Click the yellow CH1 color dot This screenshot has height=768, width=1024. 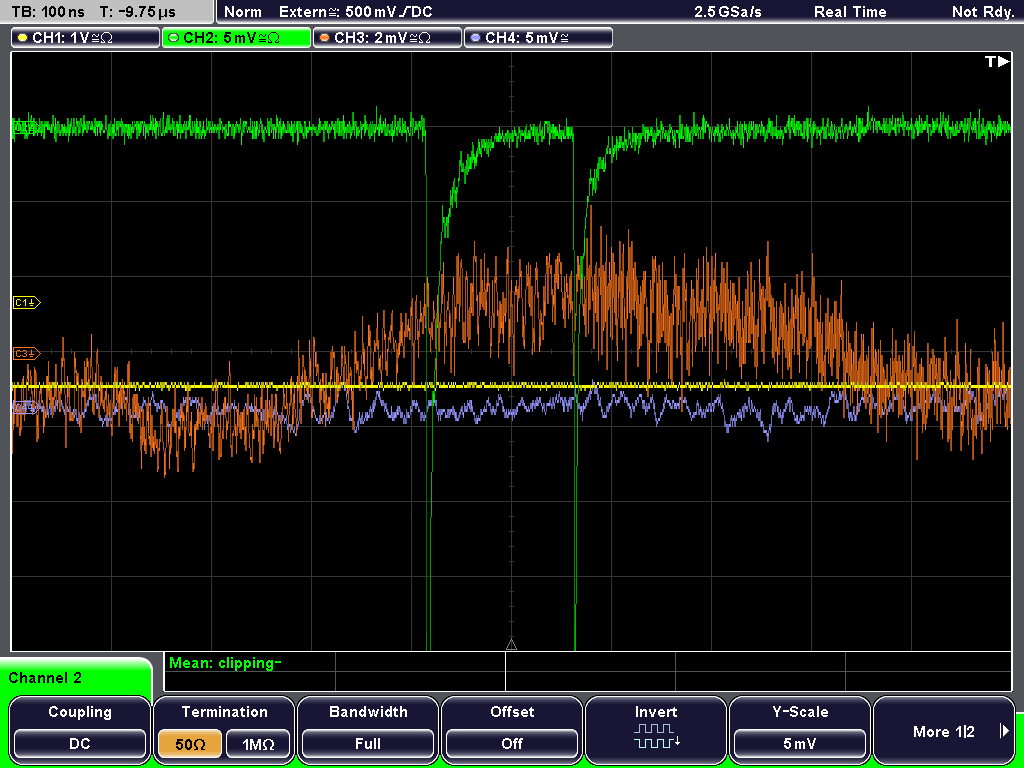[x=23, y=38]
